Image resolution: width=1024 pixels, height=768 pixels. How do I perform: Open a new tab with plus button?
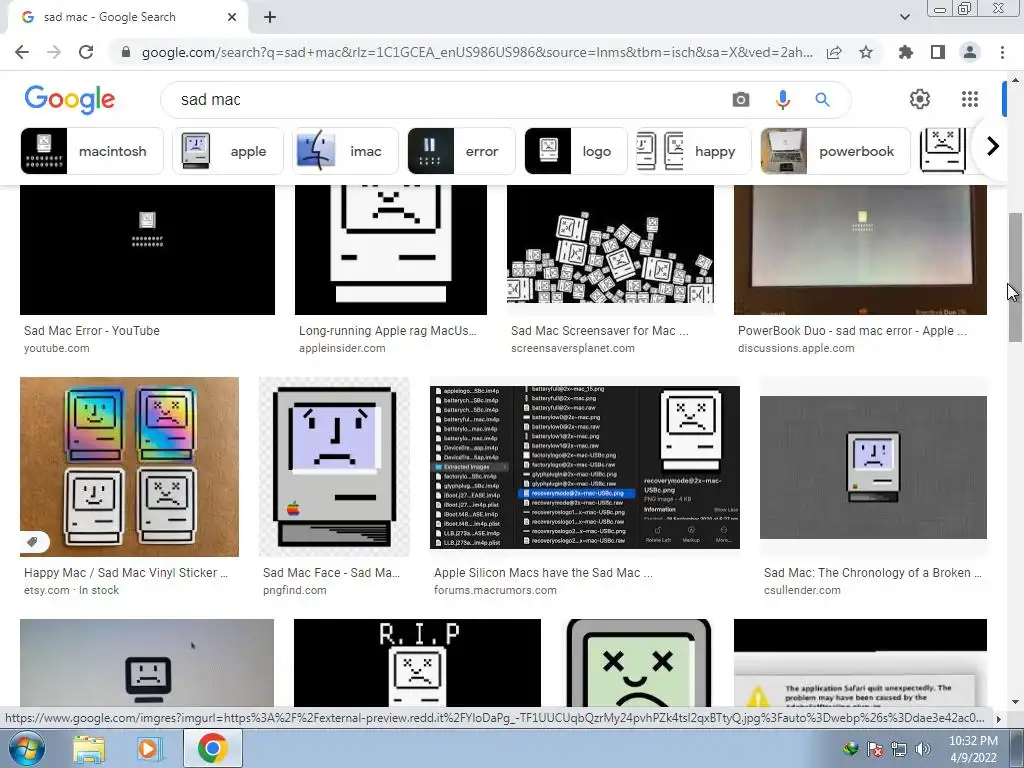270,17
